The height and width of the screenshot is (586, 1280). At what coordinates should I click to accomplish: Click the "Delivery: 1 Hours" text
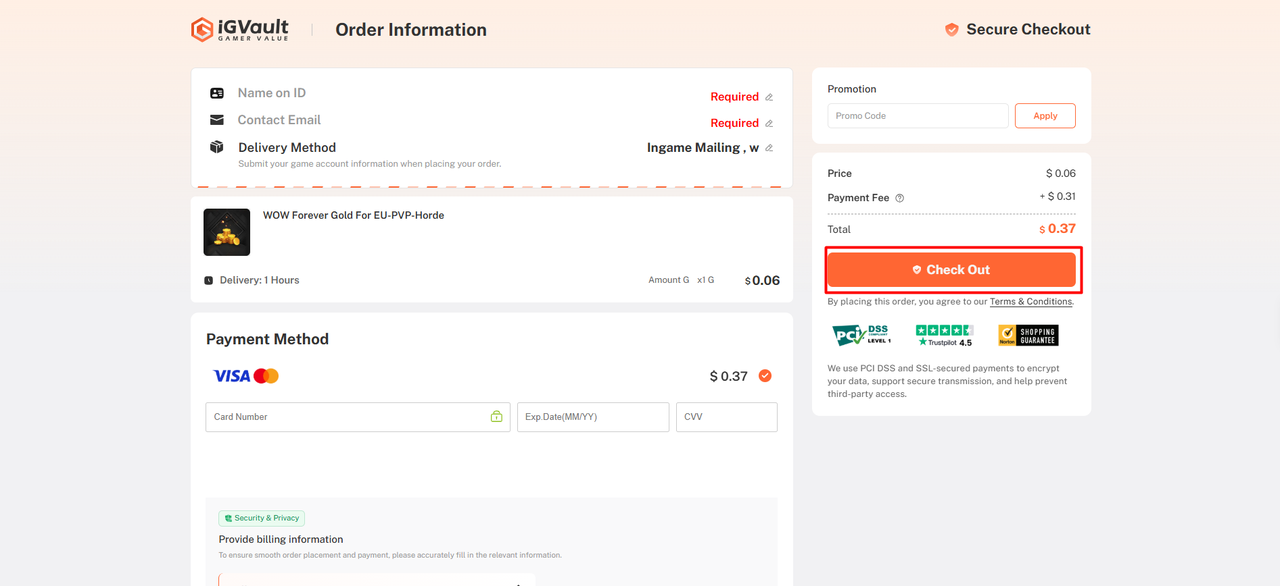click(x=260, y=281)
